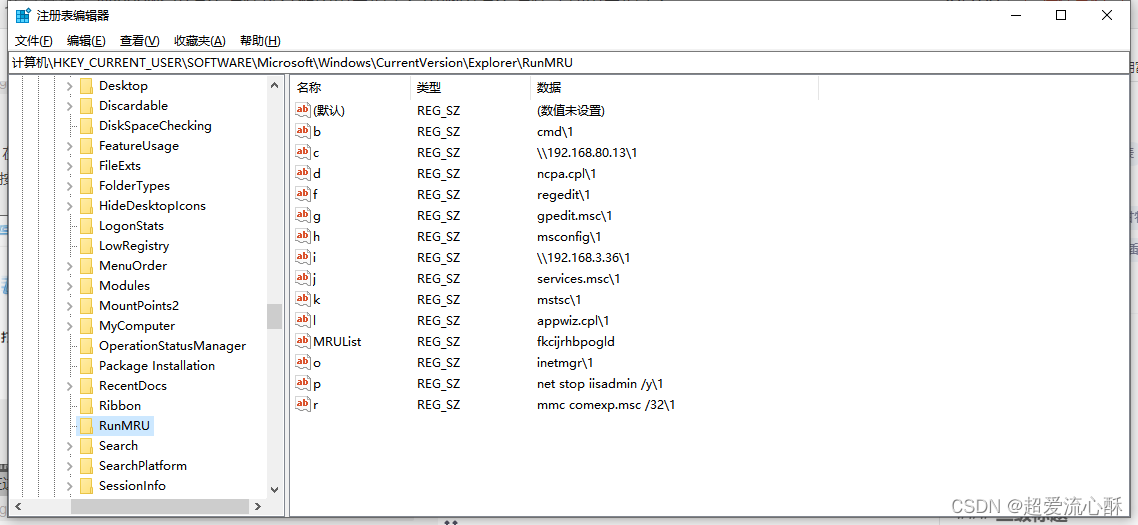Screen dimensions: 1138x525
Task: Expand the MountPoints2 registry key
Action: (70, 306)
